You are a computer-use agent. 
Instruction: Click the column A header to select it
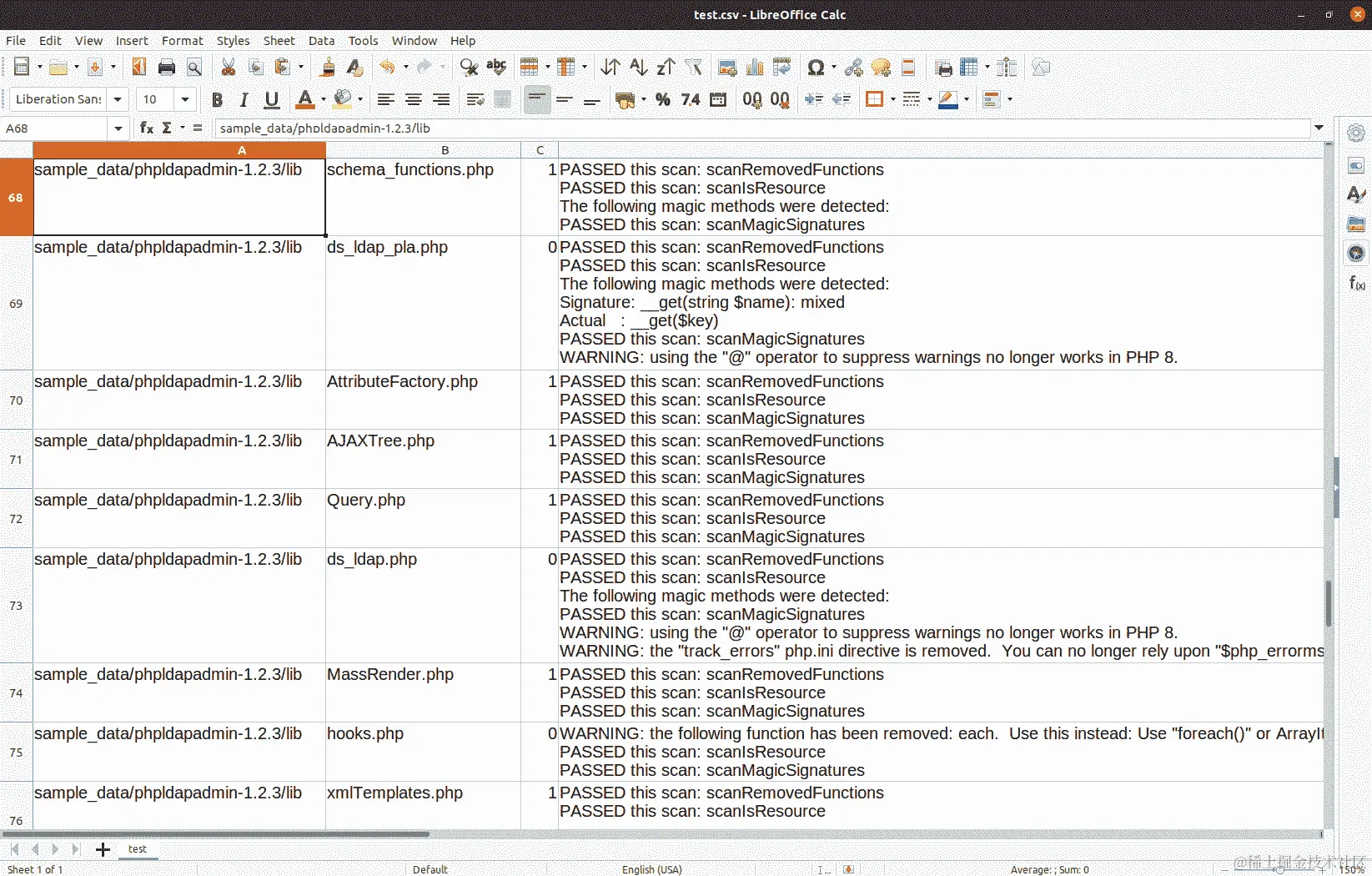241,150
